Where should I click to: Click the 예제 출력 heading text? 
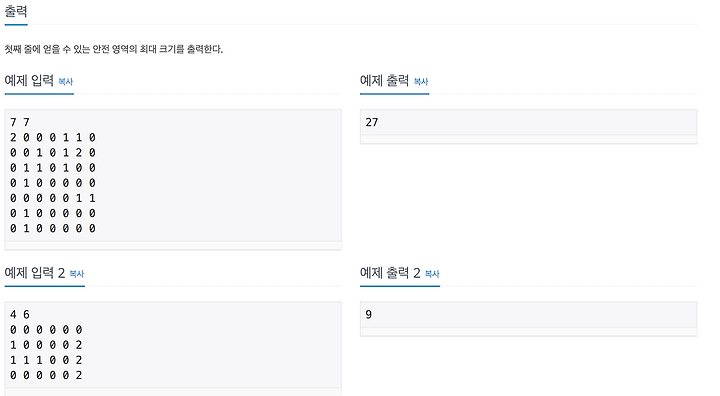tap(384, 81)
